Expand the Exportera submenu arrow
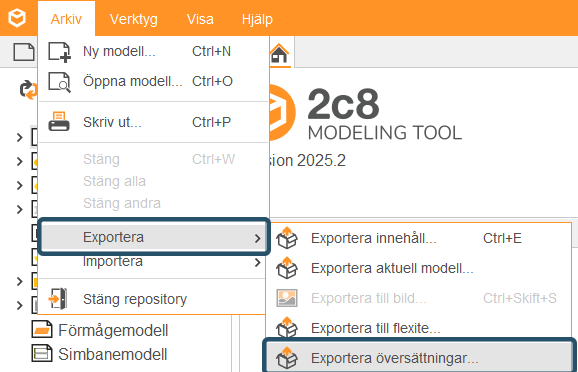The image size is (578, 372). pos(258,239)
